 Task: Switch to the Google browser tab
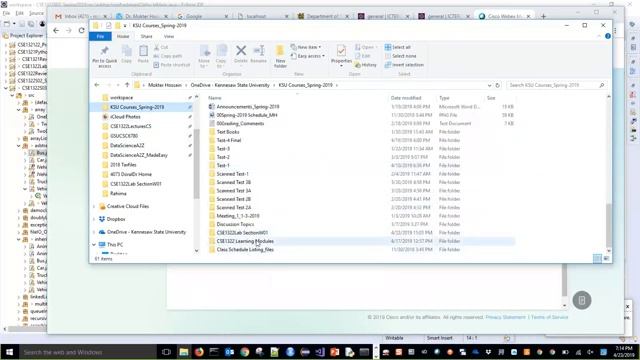point(203,16)
